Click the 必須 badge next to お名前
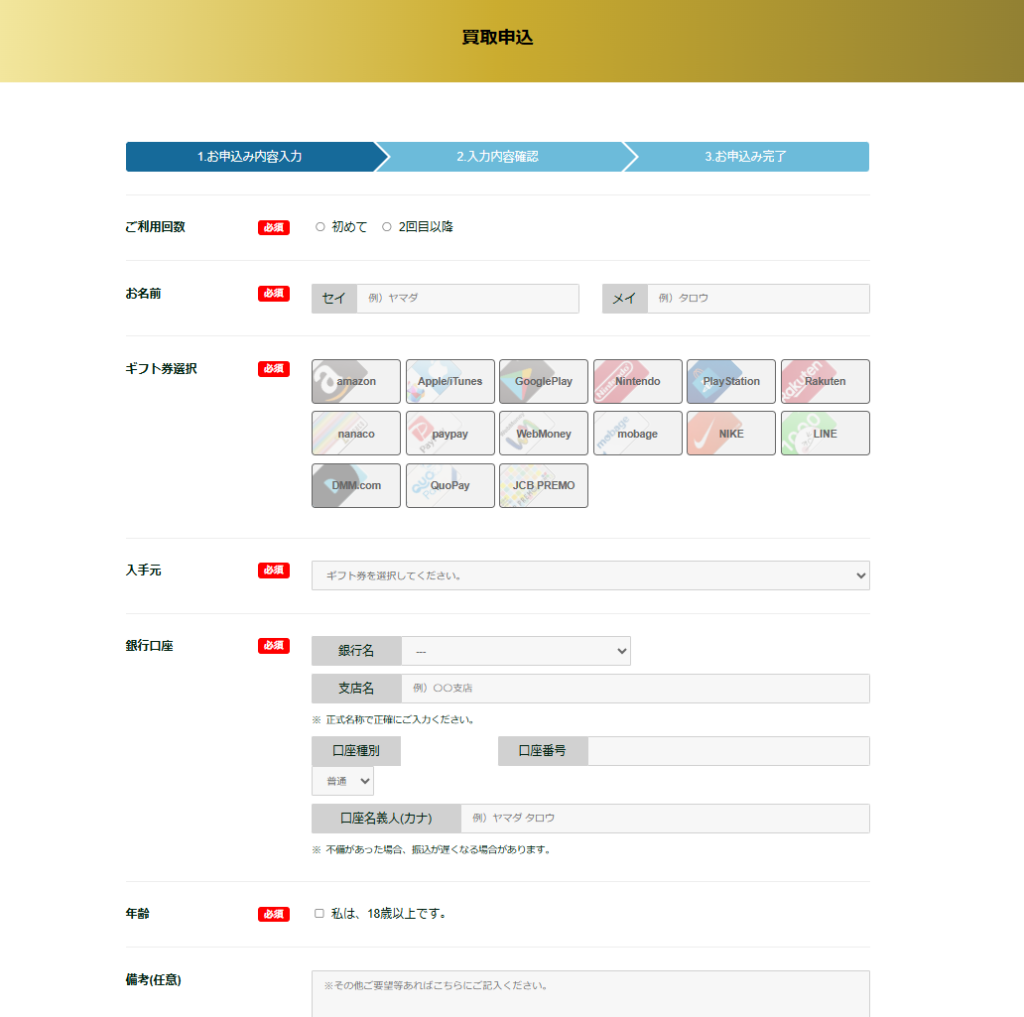Image resolution: width=1024 pixels, height=1017 pixels. point(274,293)
